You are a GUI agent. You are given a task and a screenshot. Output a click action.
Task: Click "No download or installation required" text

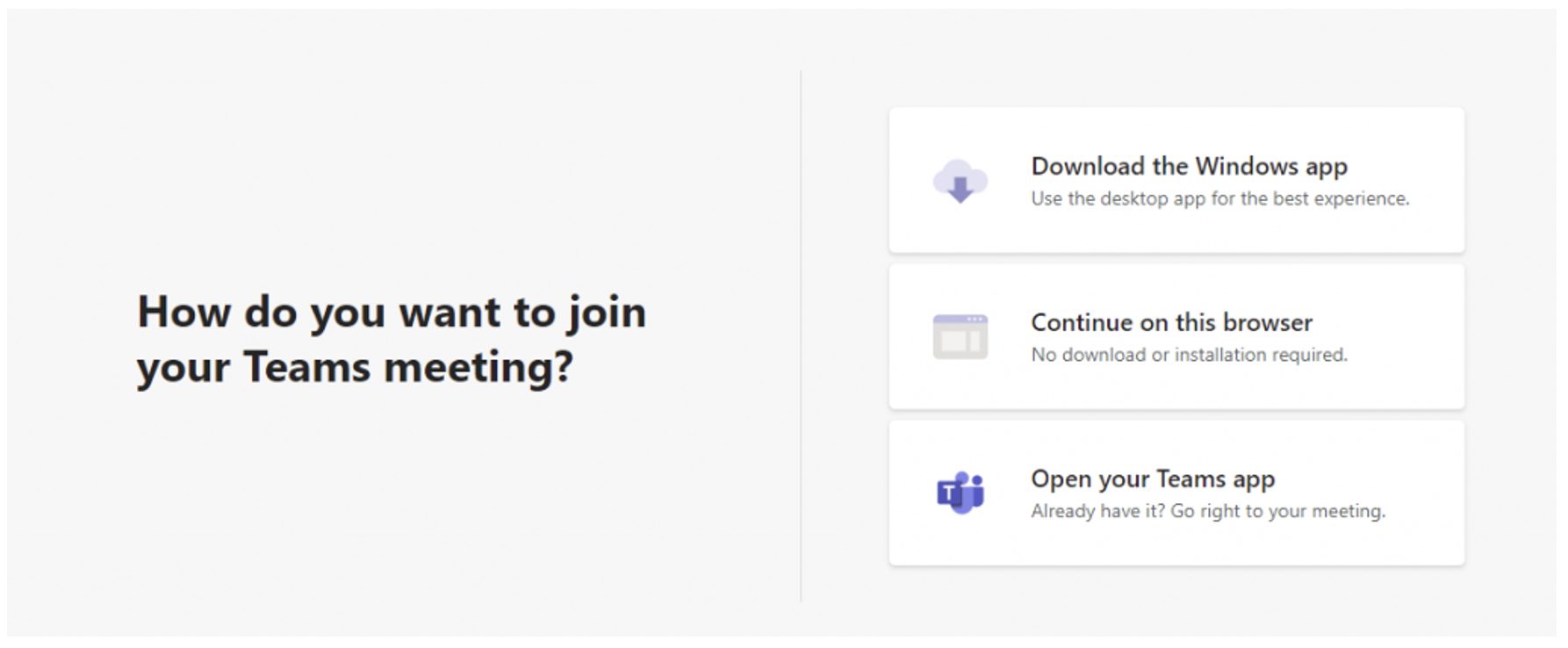tap(1189, 355)
